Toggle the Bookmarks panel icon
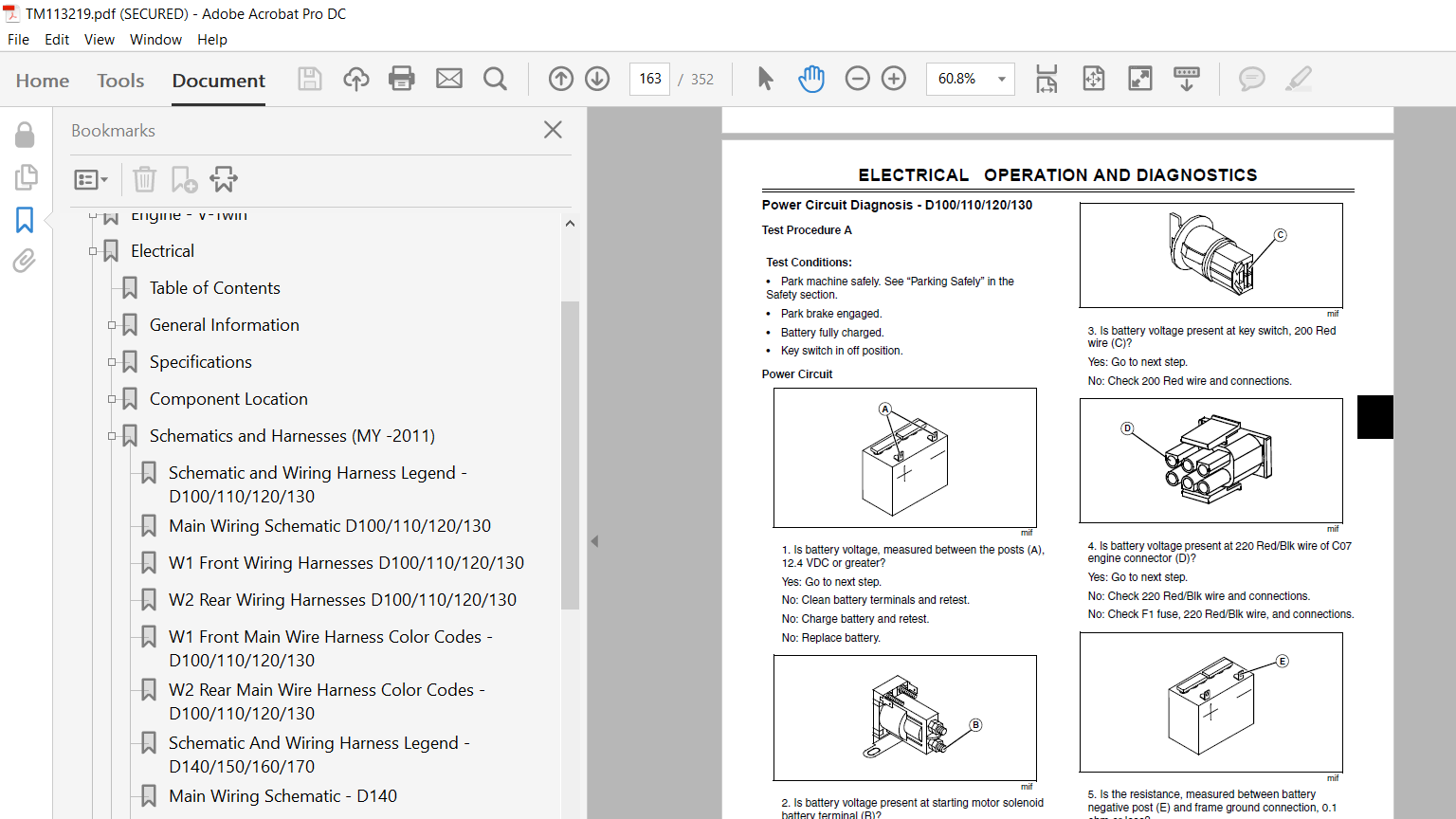The height and width of the screenshot is (819, 1456). 25,220
